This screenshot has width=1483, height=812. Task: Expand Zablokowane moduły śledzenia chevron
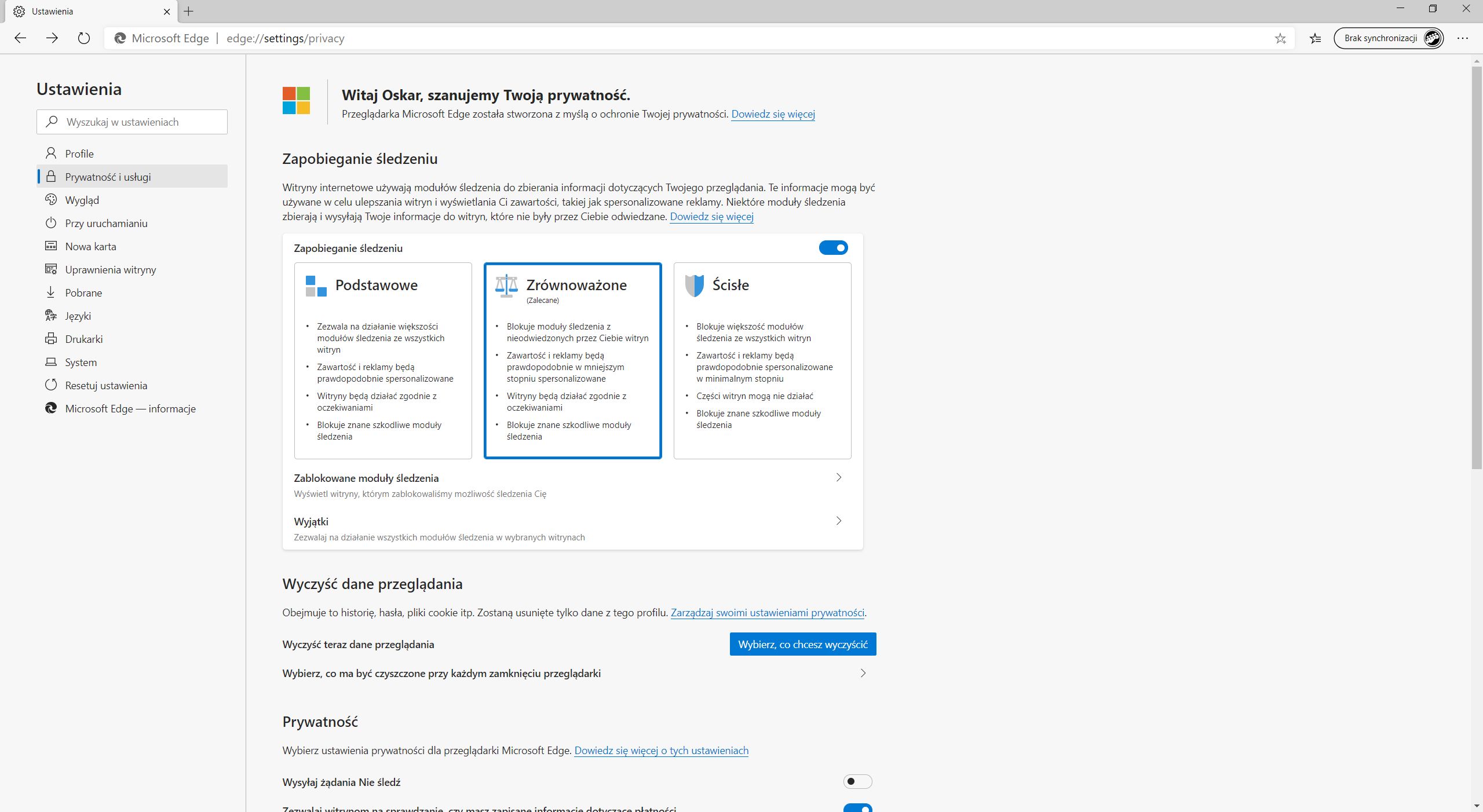tap(838, 477)
